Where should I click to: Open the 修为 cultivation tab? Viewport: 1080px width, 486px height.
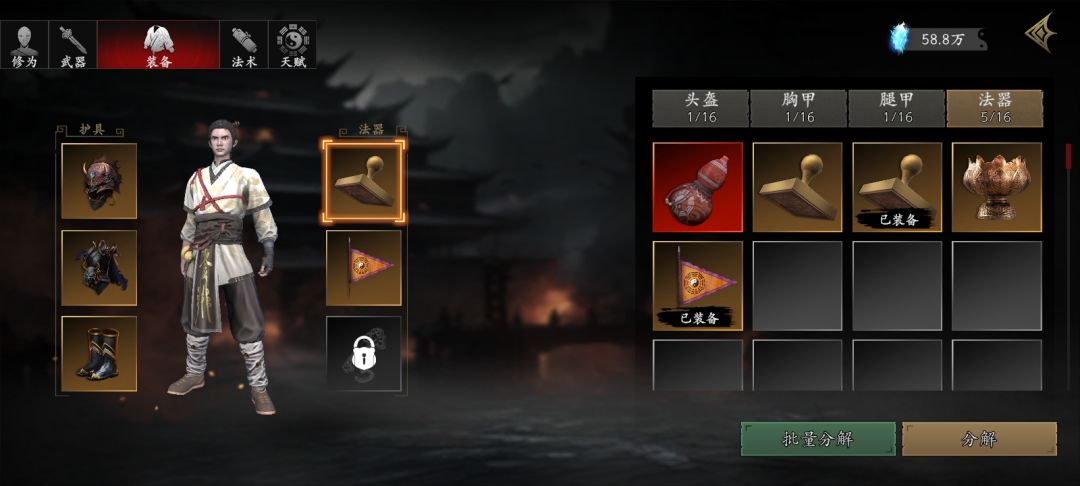[25, 45]
